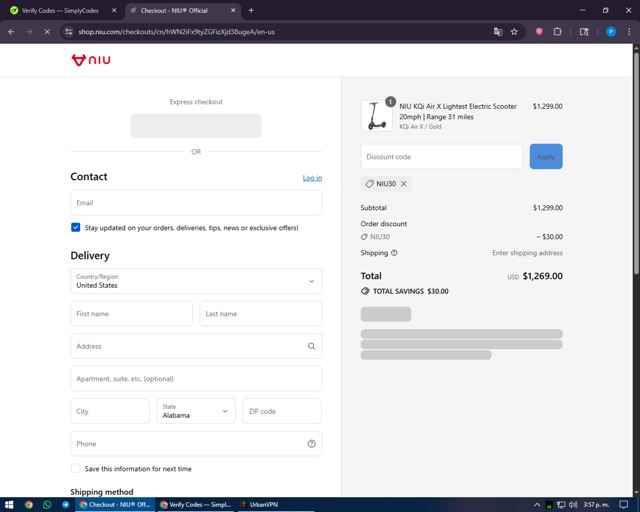Click the Express checkout placeholder button
The width and height of the screenshot is (640, 512).
tap(196, 126)
